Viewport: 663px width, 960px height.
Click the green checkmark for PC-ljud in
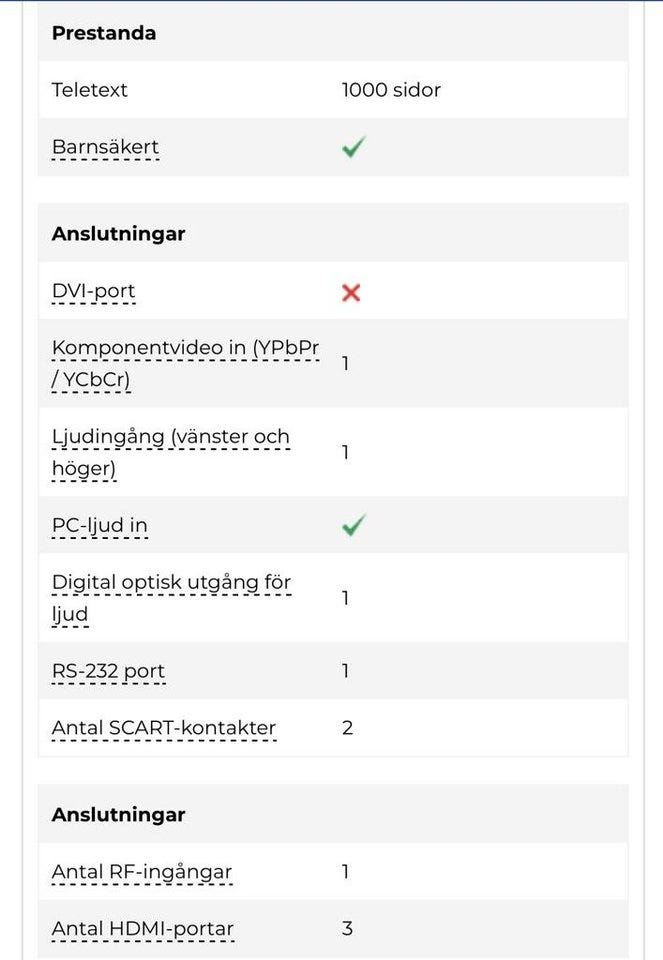coord(353,525)
